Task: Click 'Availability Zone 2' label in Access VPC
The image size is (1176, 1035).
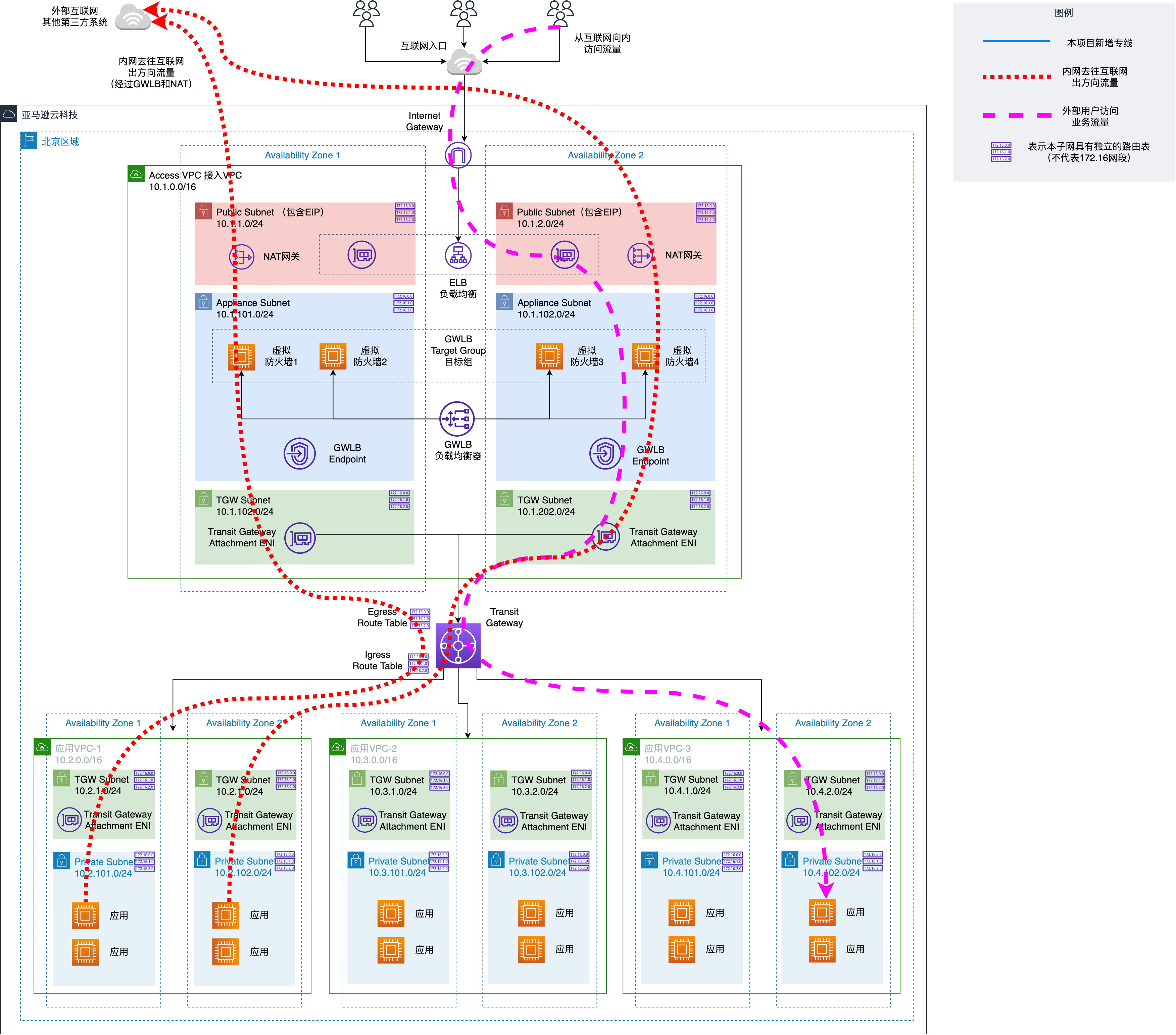Action: [x=605, y=155]
